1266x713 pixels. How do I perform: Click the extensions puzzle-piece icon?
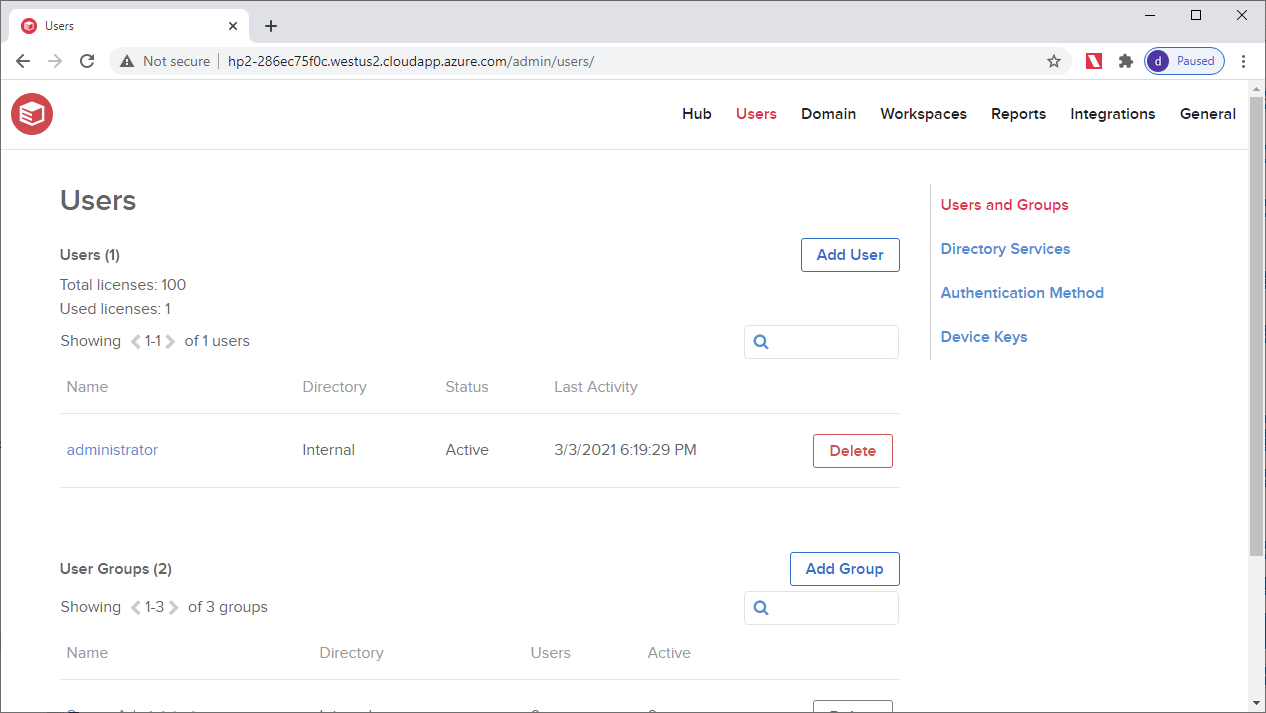click(x=1125, y=60)
